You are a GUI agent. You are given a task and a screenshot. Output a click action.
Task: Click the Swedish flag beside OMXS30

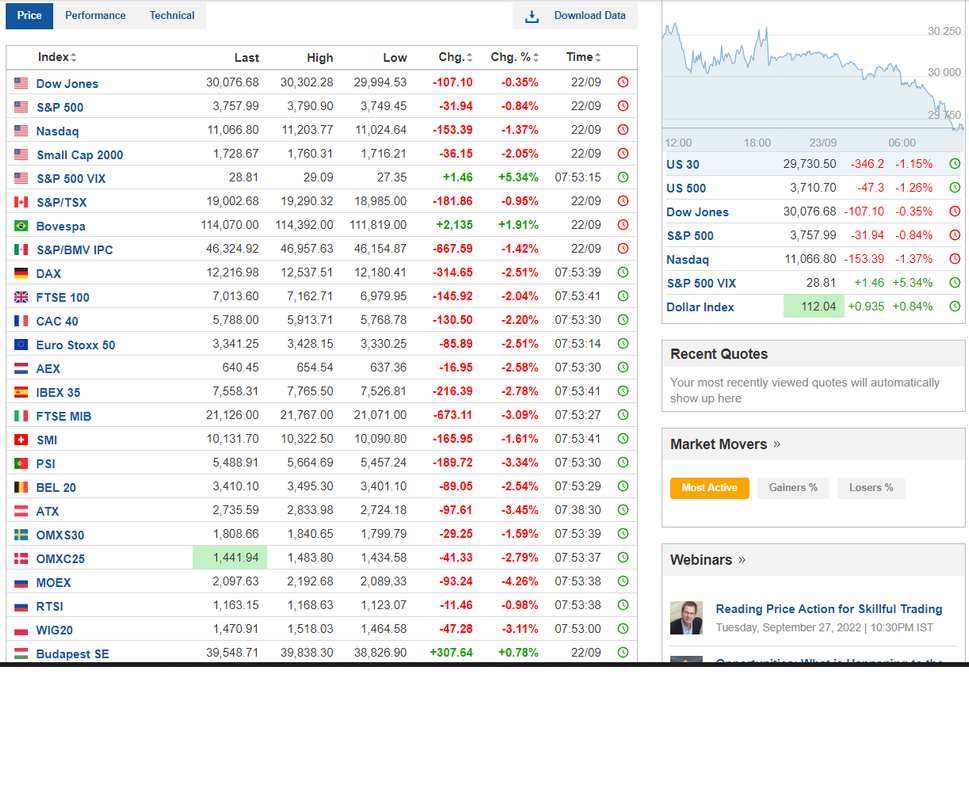21,534
